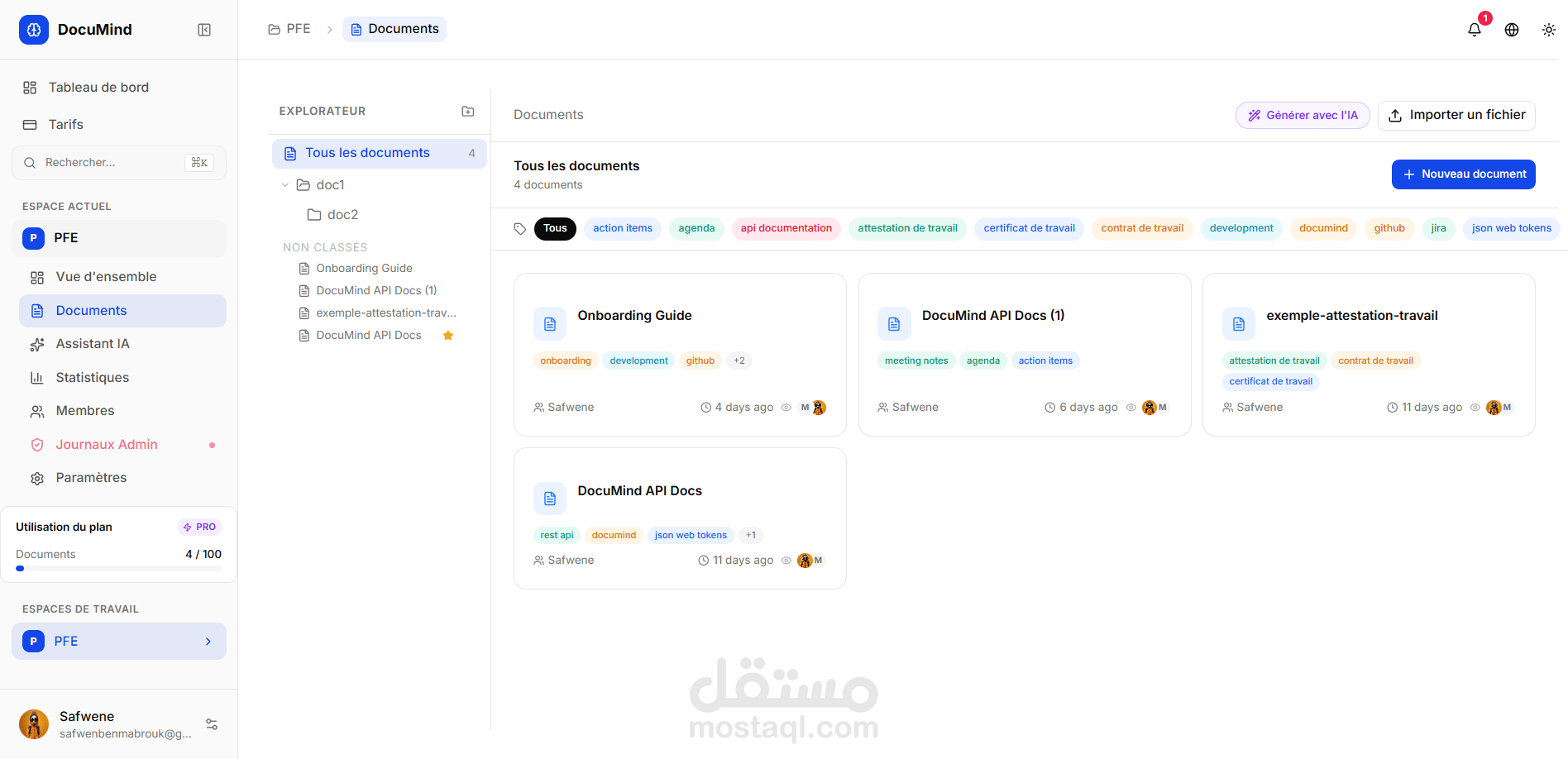Open Membres section

point(122,411)
